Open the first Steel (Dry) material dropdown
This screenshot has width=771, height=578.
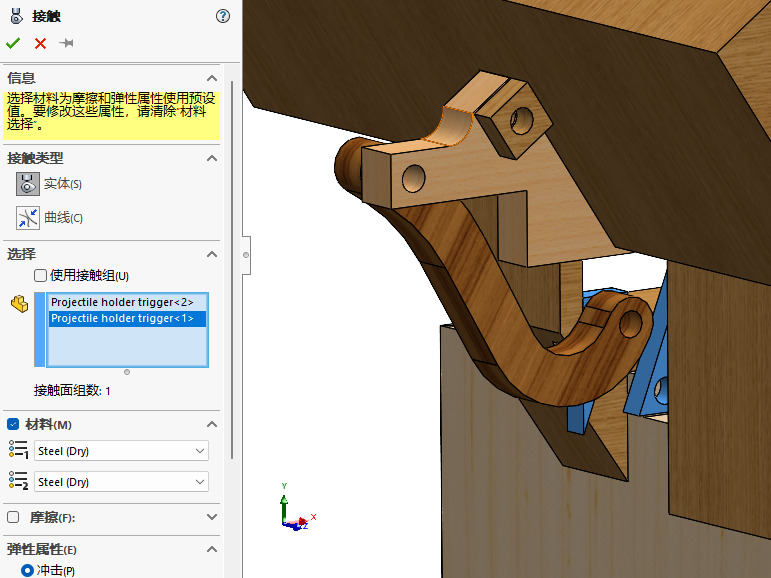tap(121, 451)
